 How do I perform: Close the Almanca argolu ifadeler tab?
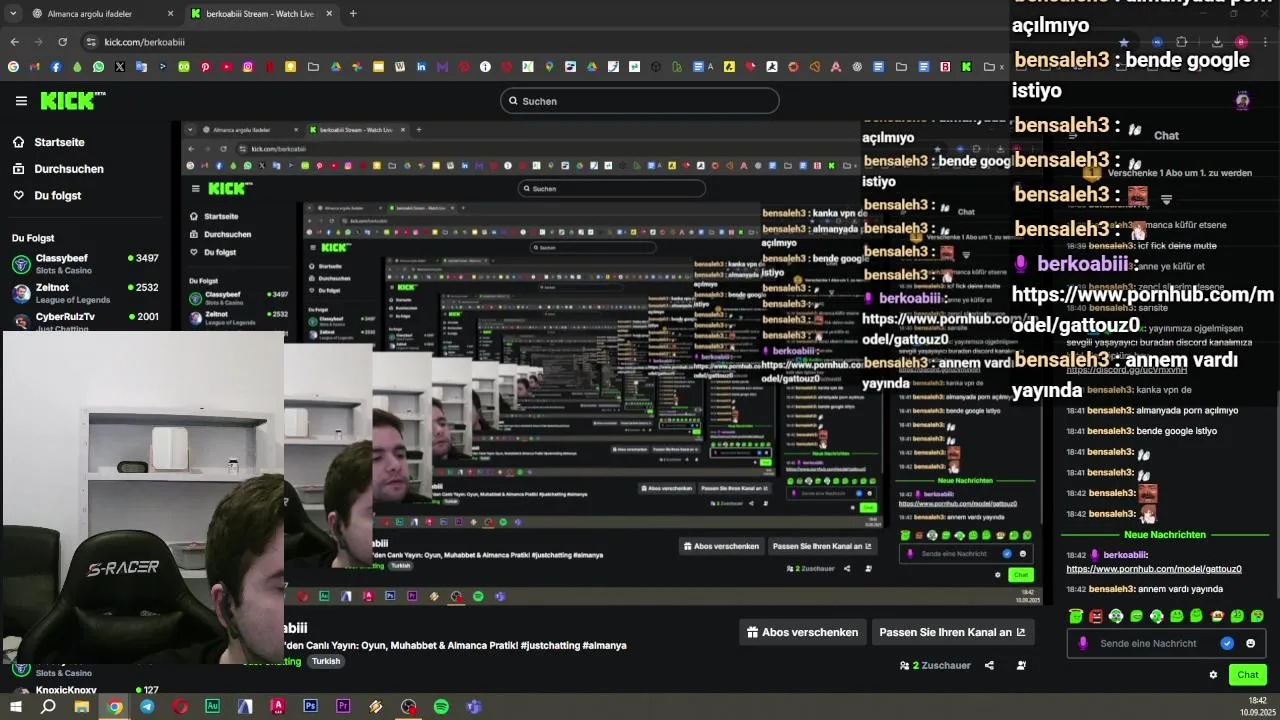click(x=170, y=14)
